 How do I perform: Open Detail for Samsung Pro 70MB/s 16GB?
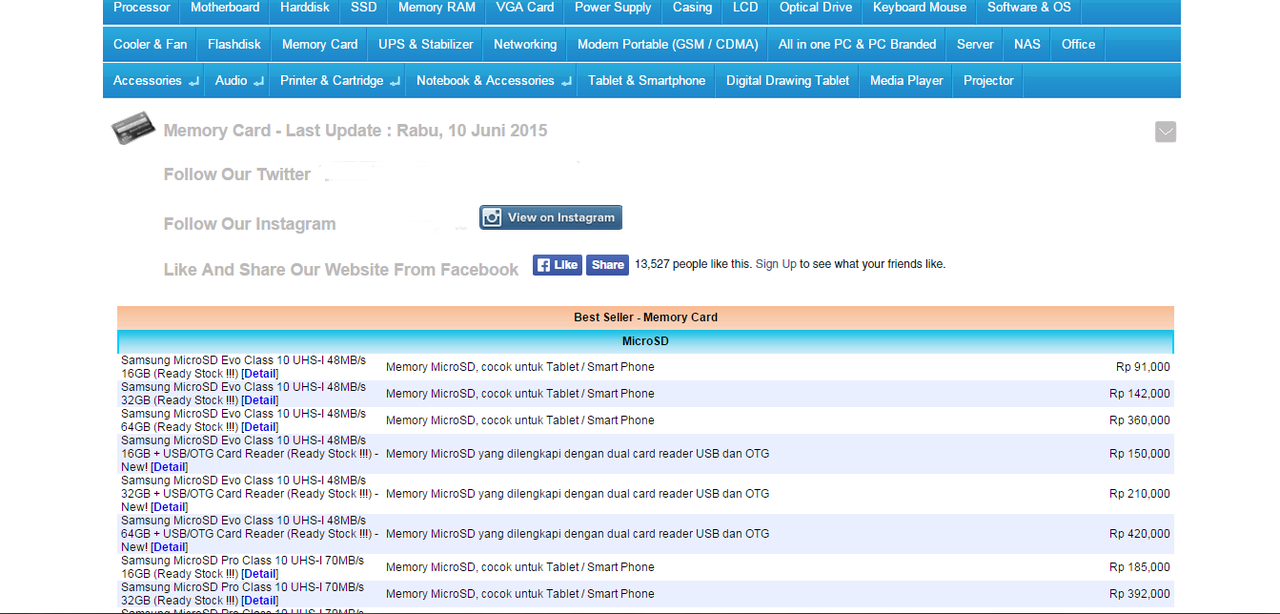[x=260, y=574]
